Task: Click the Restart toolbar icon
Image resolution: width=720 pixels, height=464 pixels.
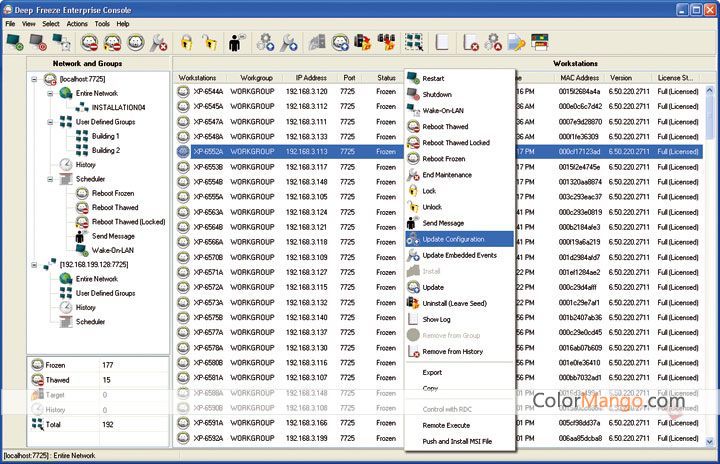Action: point(15,43)
